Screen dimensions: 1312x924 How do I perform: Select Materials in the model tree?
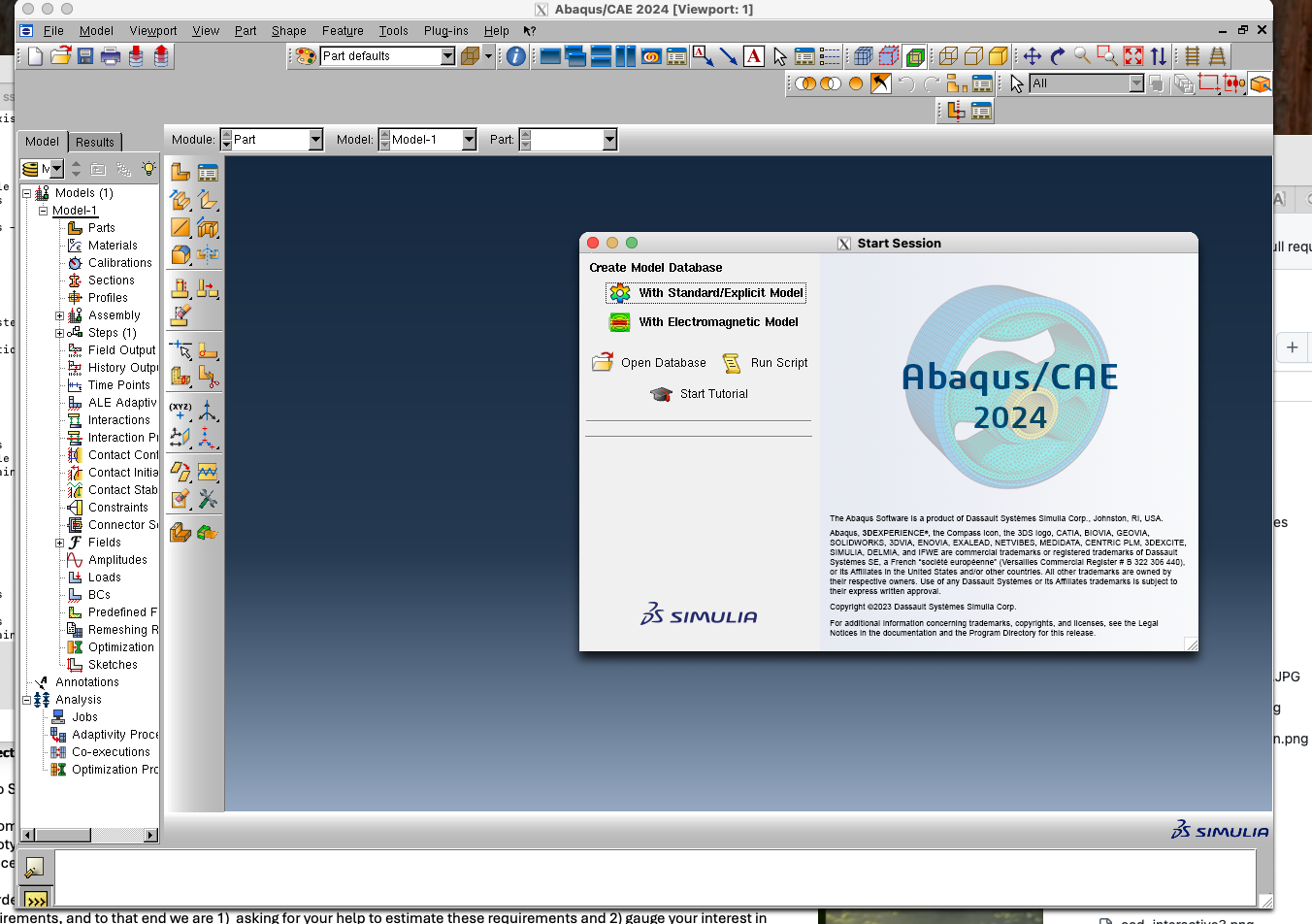coord(113,246)
